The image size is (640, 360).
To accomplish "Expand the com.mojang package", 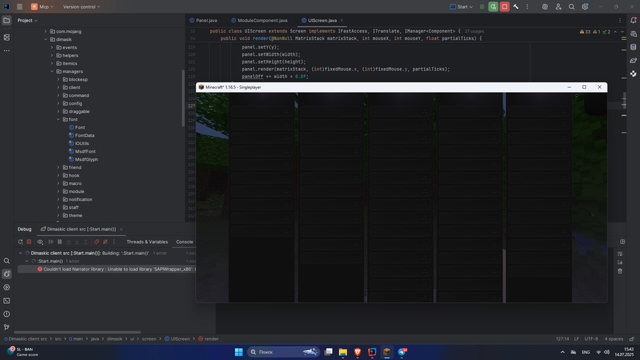I will [x=46, y=31].
